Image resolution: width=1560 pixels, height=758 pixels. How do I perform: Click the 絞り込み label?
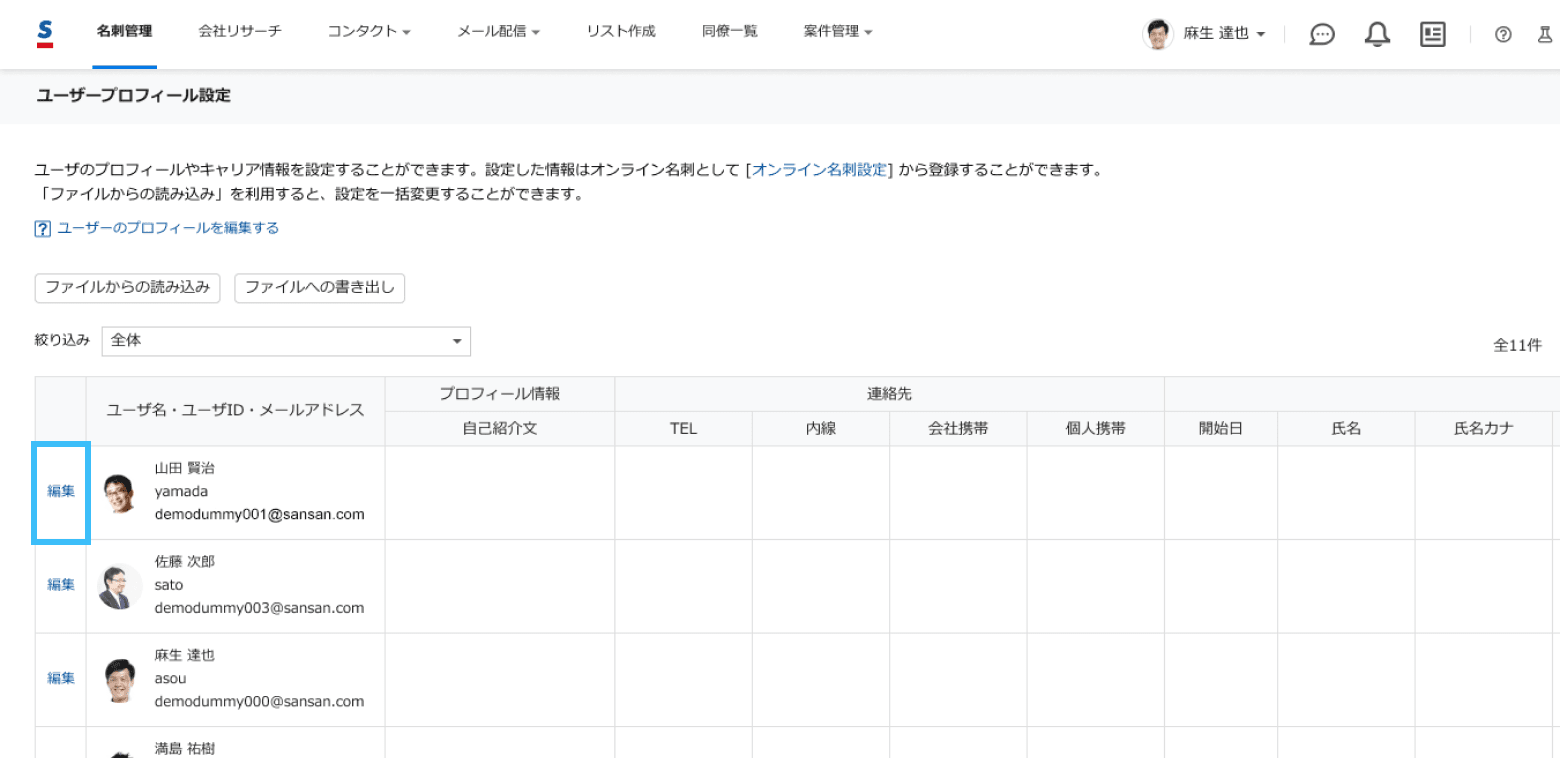(63, 341)
